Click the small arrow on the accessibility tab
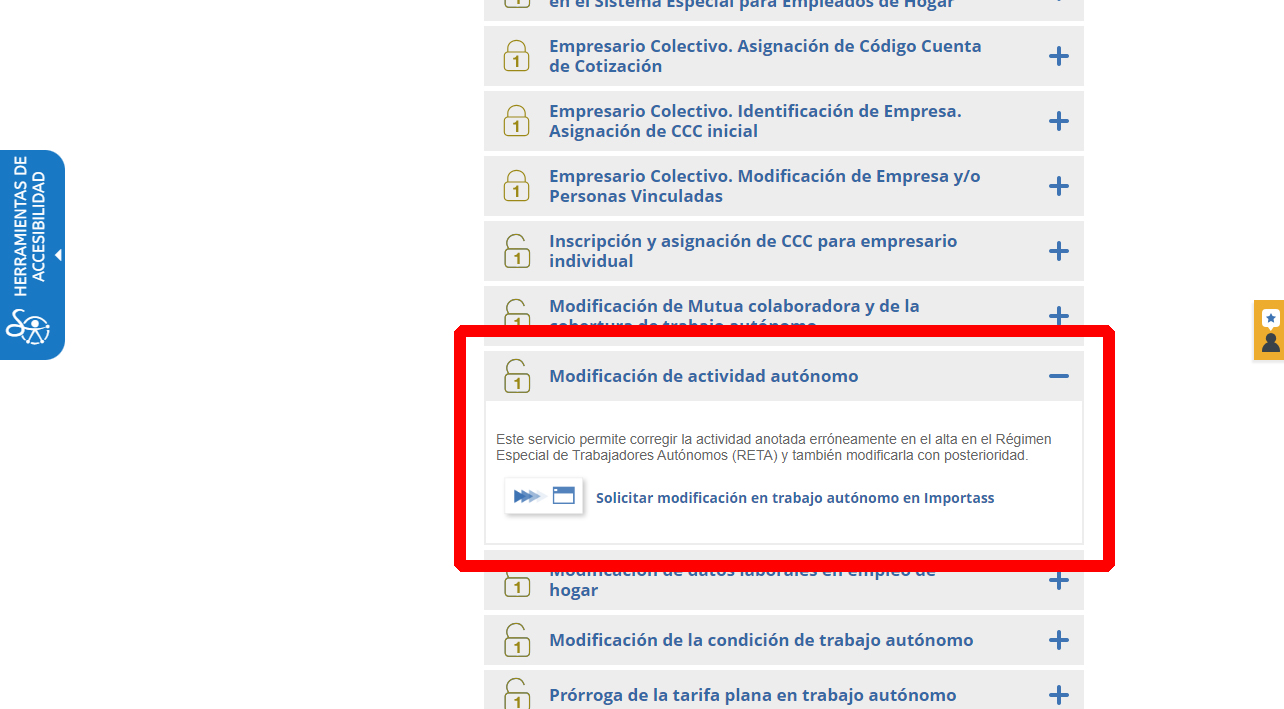 tap(58, 255)
